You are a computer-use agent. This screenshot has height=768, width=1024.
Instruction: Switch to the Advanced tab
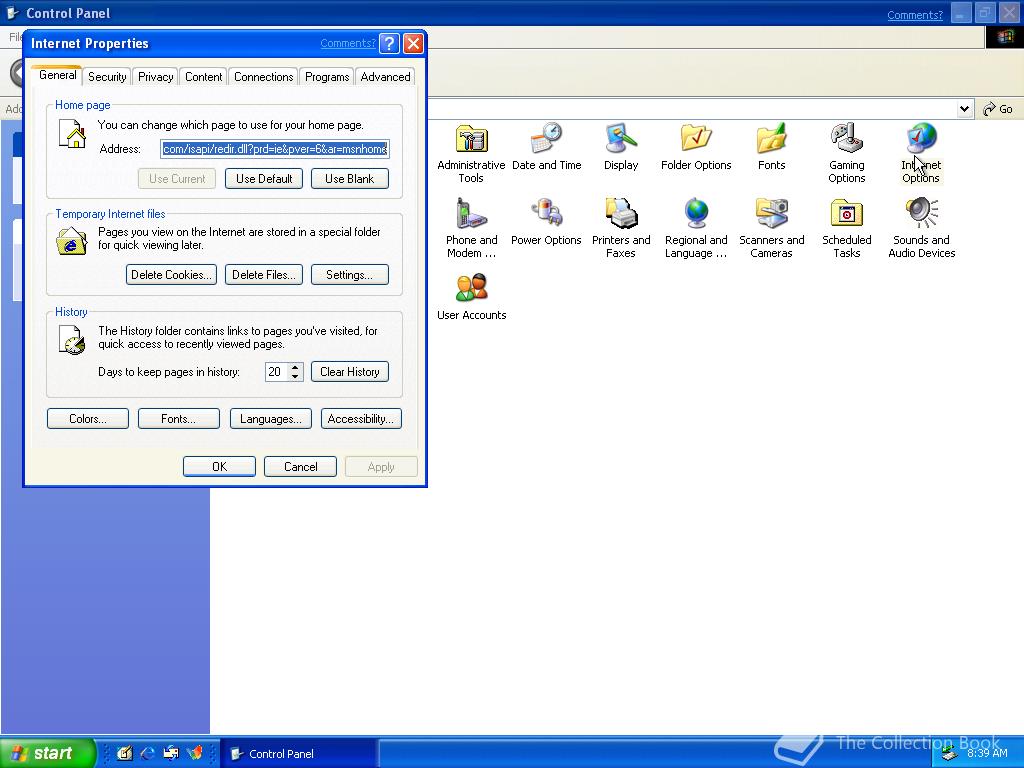[x=385, y=77]
